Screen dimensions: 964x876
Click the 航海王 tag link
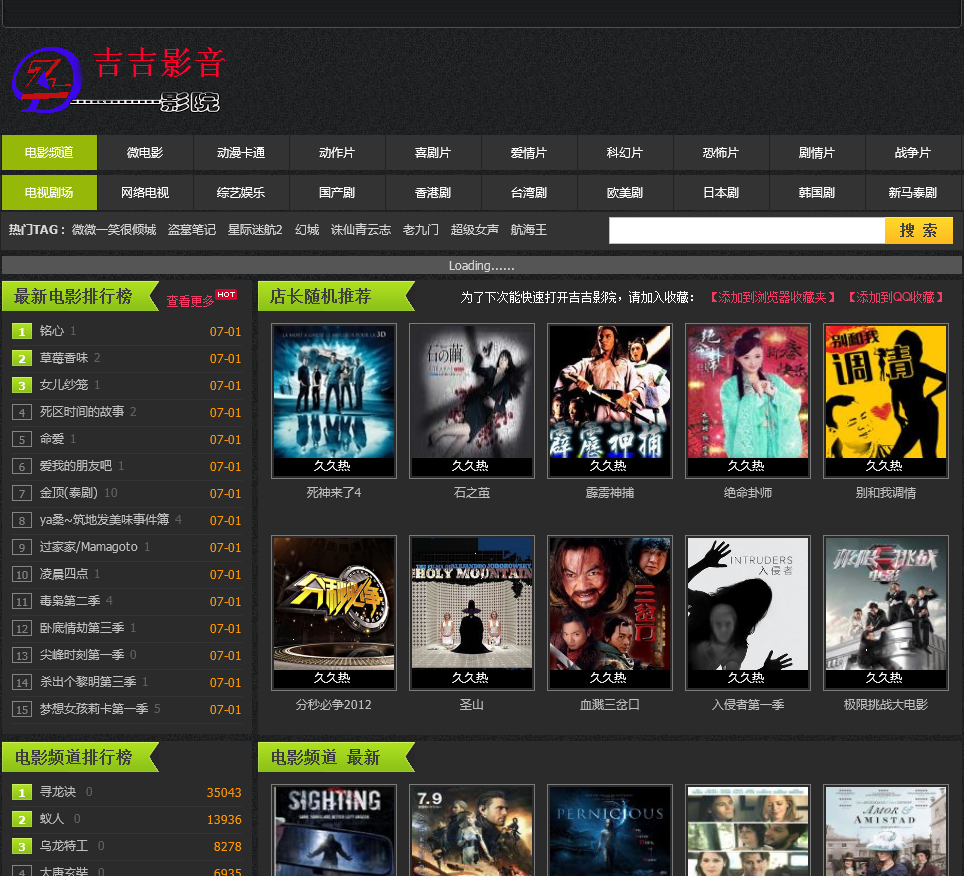click(x=529, y=230)
